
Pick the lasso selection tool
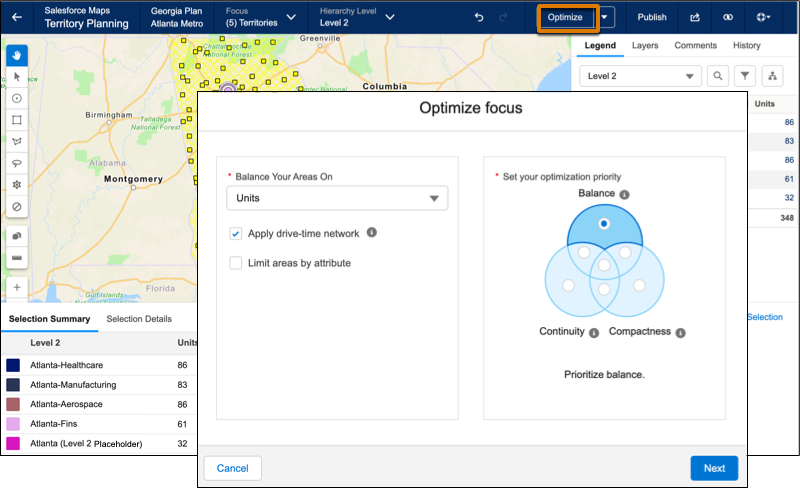(x=17, y=163)
